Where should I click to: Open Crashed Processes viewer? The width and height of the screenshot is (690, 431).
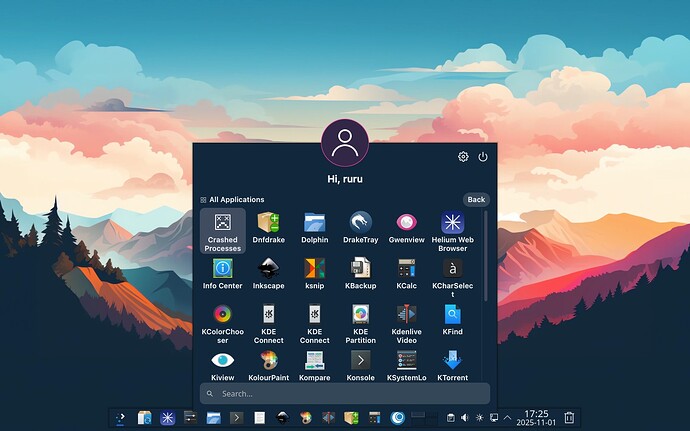(222, 230)
